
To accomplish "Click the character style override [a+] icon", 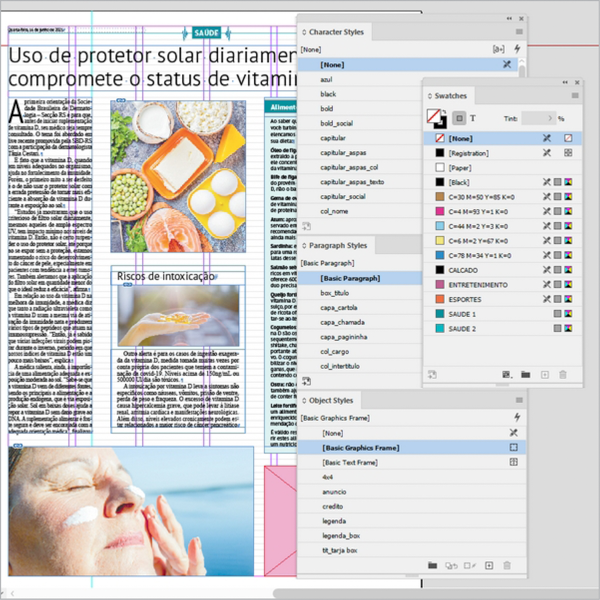I will pyautogui.click(x=498, y=49).
